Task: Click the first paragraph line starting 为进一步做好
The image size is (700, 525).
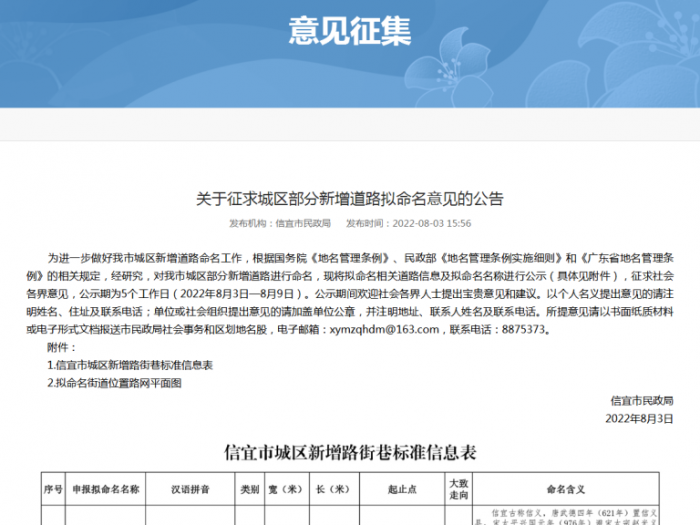Action: click(361, 258)
